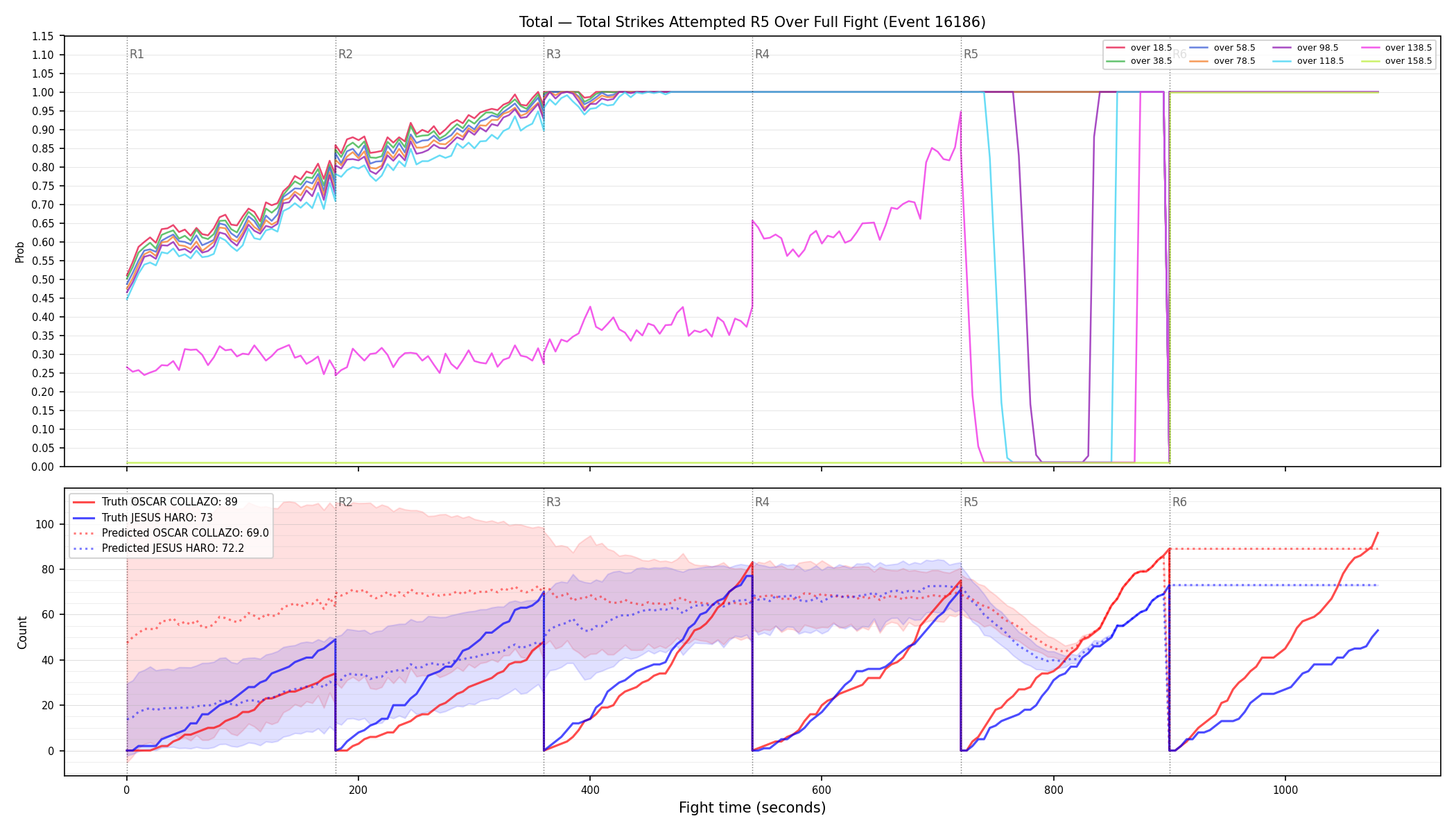The height and width of the screenshot is (832, 1456).
Task: Click the x-axis tick label 200
Action: [358, 790]
